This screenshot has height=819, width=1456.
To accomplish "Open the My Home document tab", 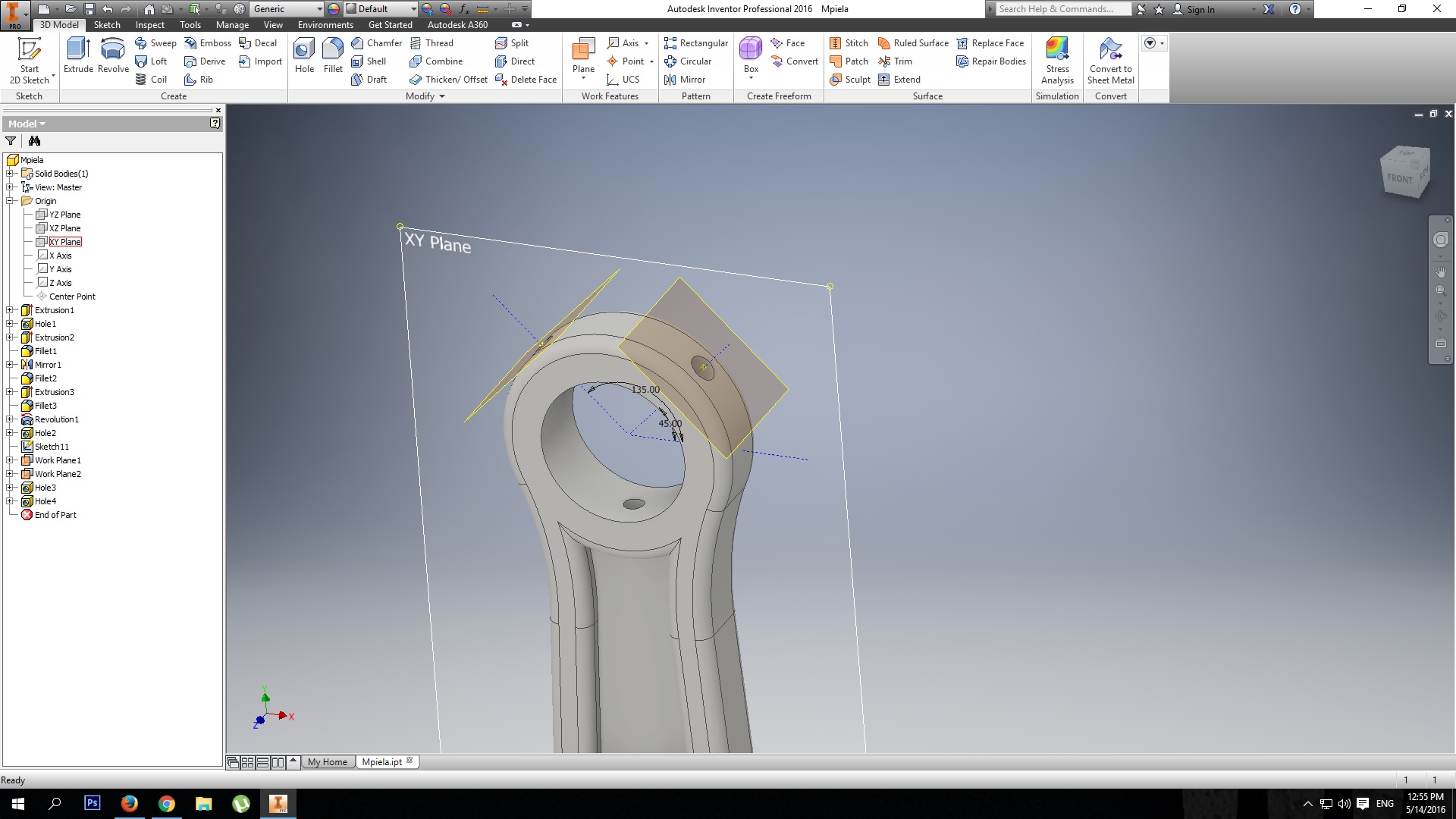I will (327, 762).
